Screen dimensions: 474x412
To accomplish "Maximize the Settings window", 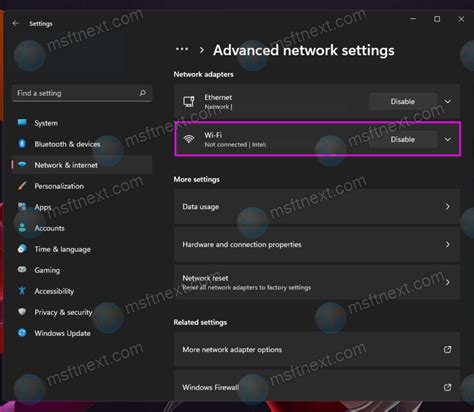I will coord(437,19).
